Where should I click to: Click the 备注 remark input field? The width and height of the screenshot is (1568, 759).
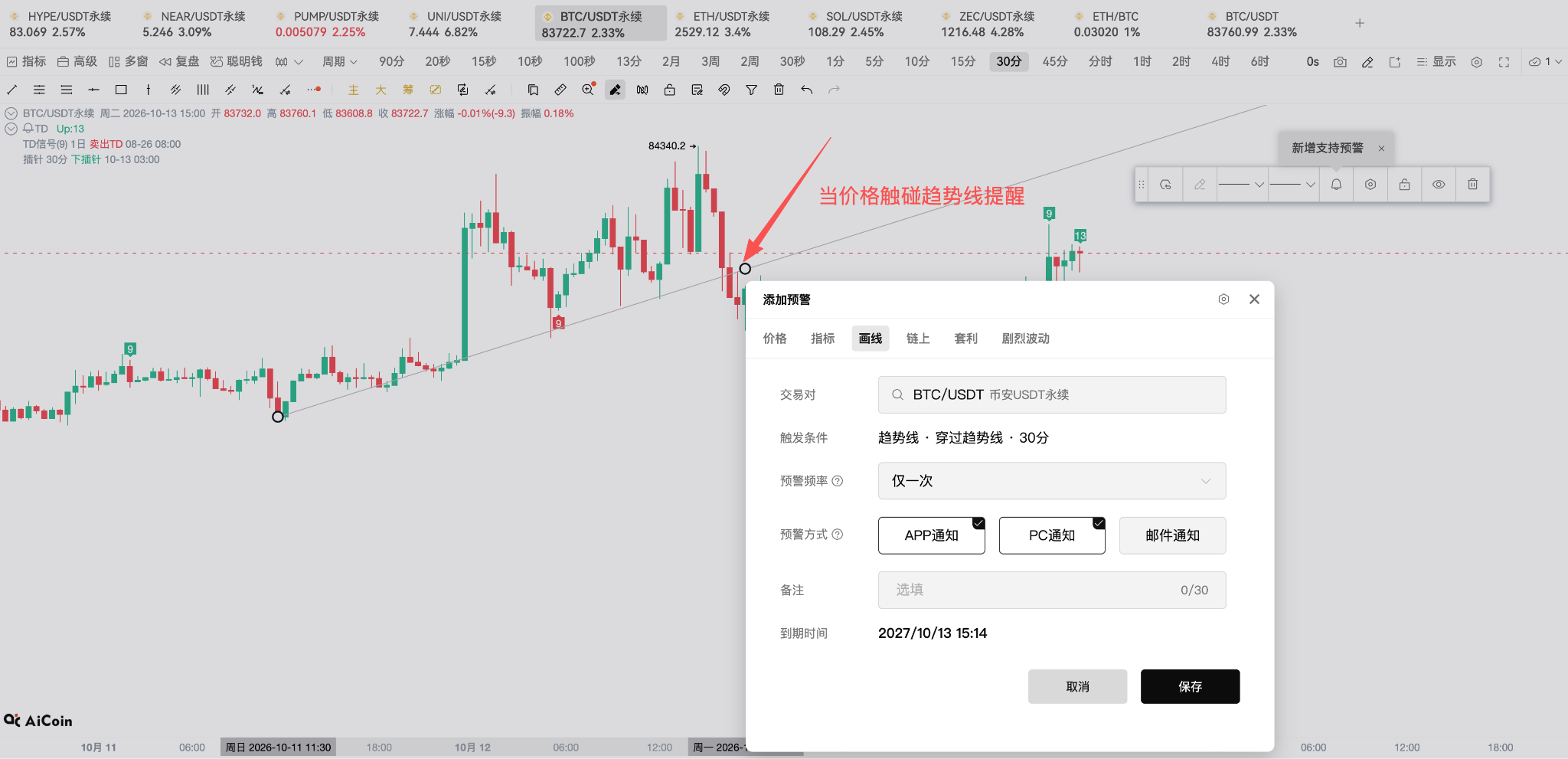click(1052, 590)
